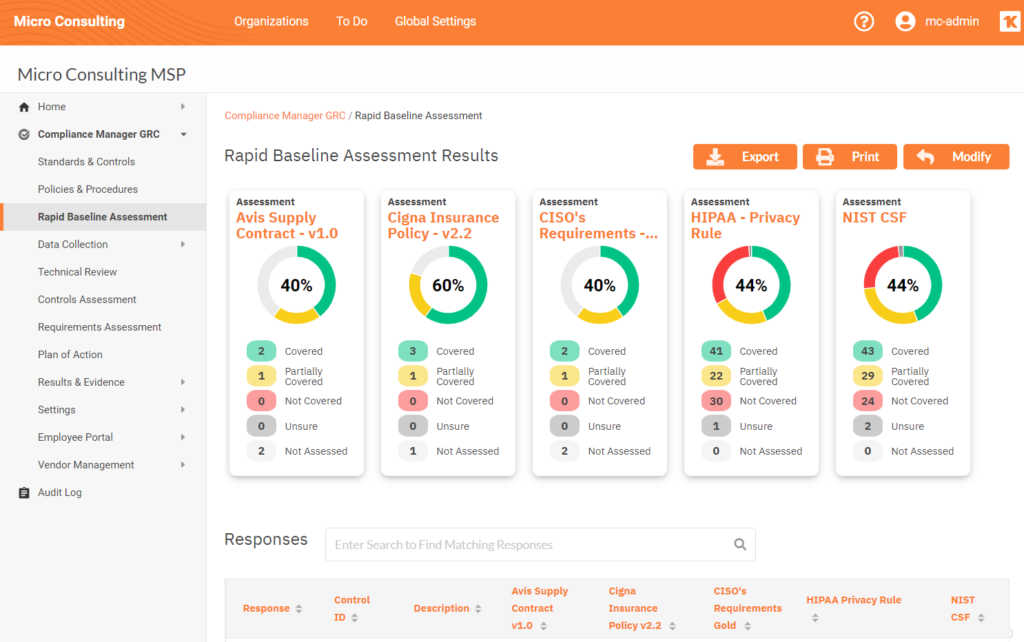
Task: Collapse the Compliance Manager GRC menu
Action: pos(183,134)
